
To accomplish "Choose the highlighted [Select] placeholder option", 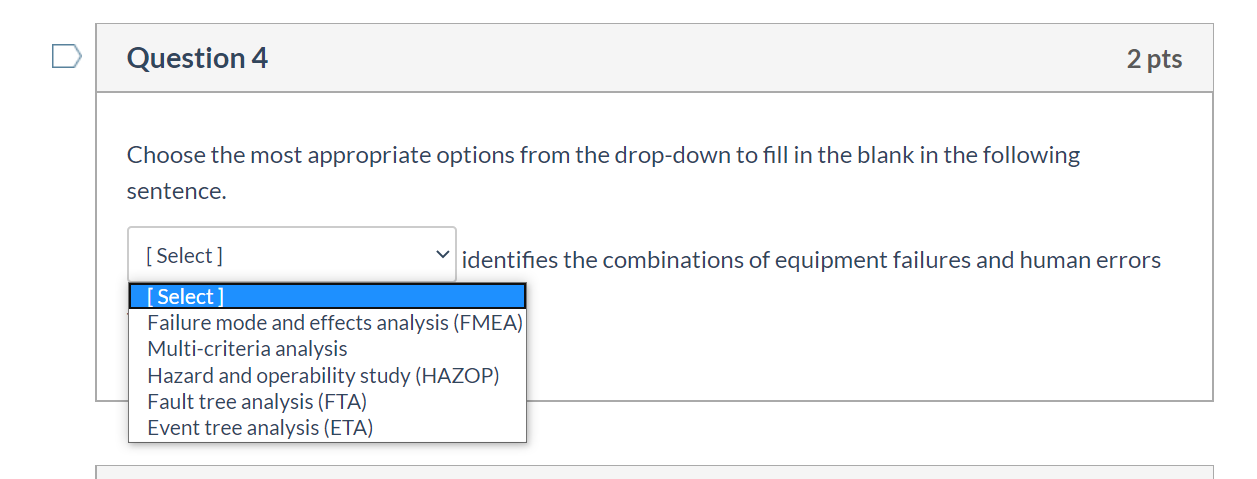I will click(327, 296).
